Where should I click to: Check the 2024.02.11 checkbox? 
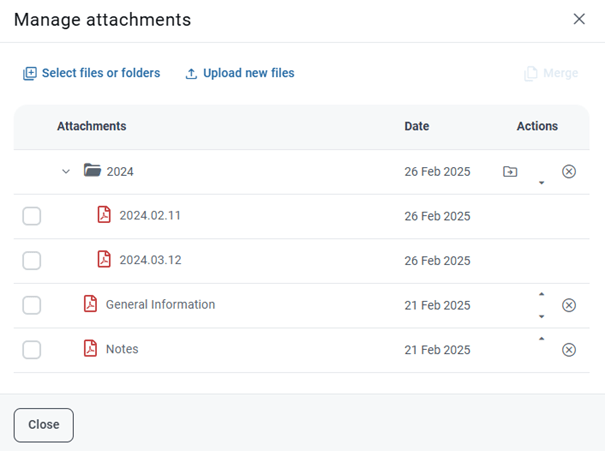click(32, 216)
